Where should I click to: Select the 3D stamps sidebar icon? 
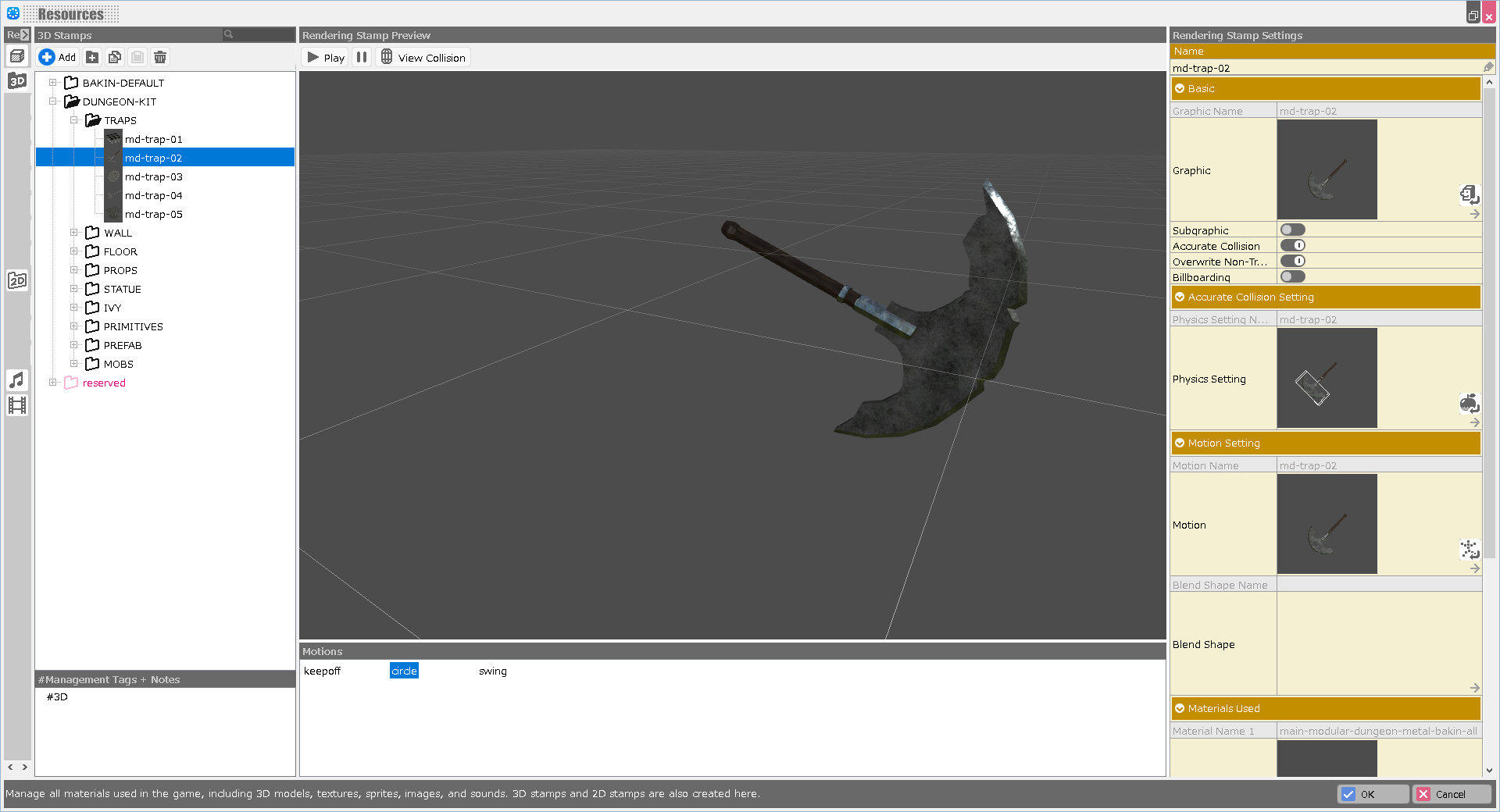pyautogui.click(x=16, y=80)
